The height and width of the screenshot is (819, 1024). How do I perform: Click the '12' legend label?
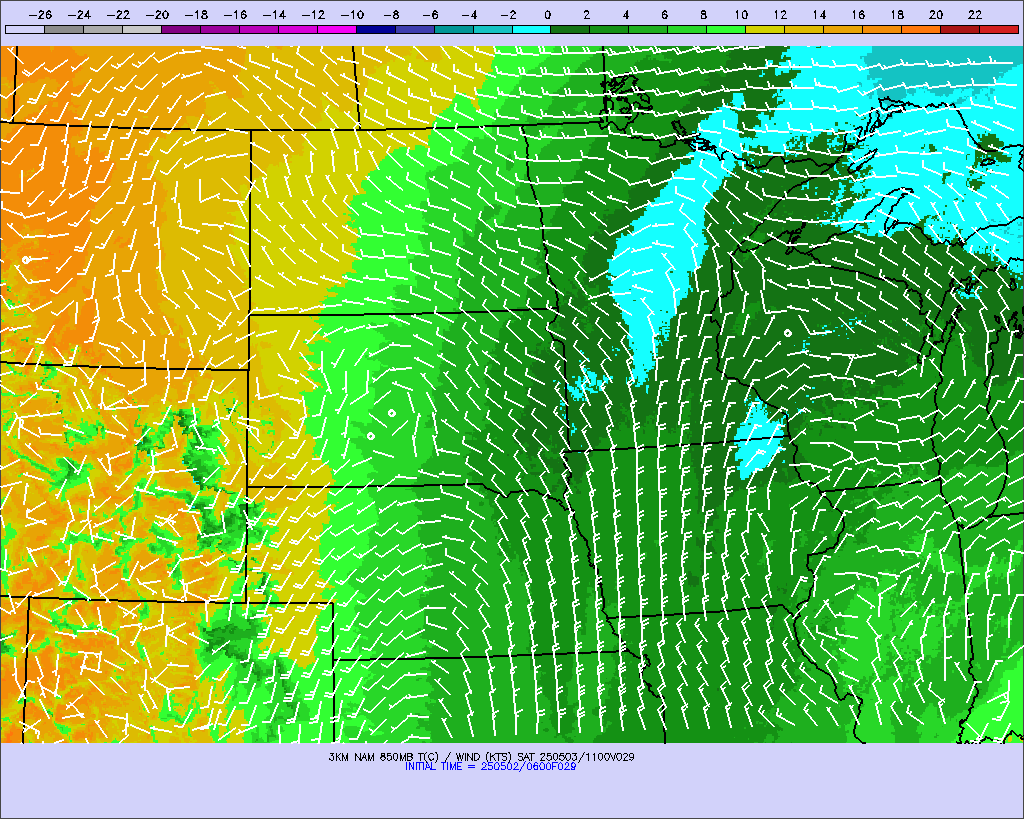pos(780,15)
